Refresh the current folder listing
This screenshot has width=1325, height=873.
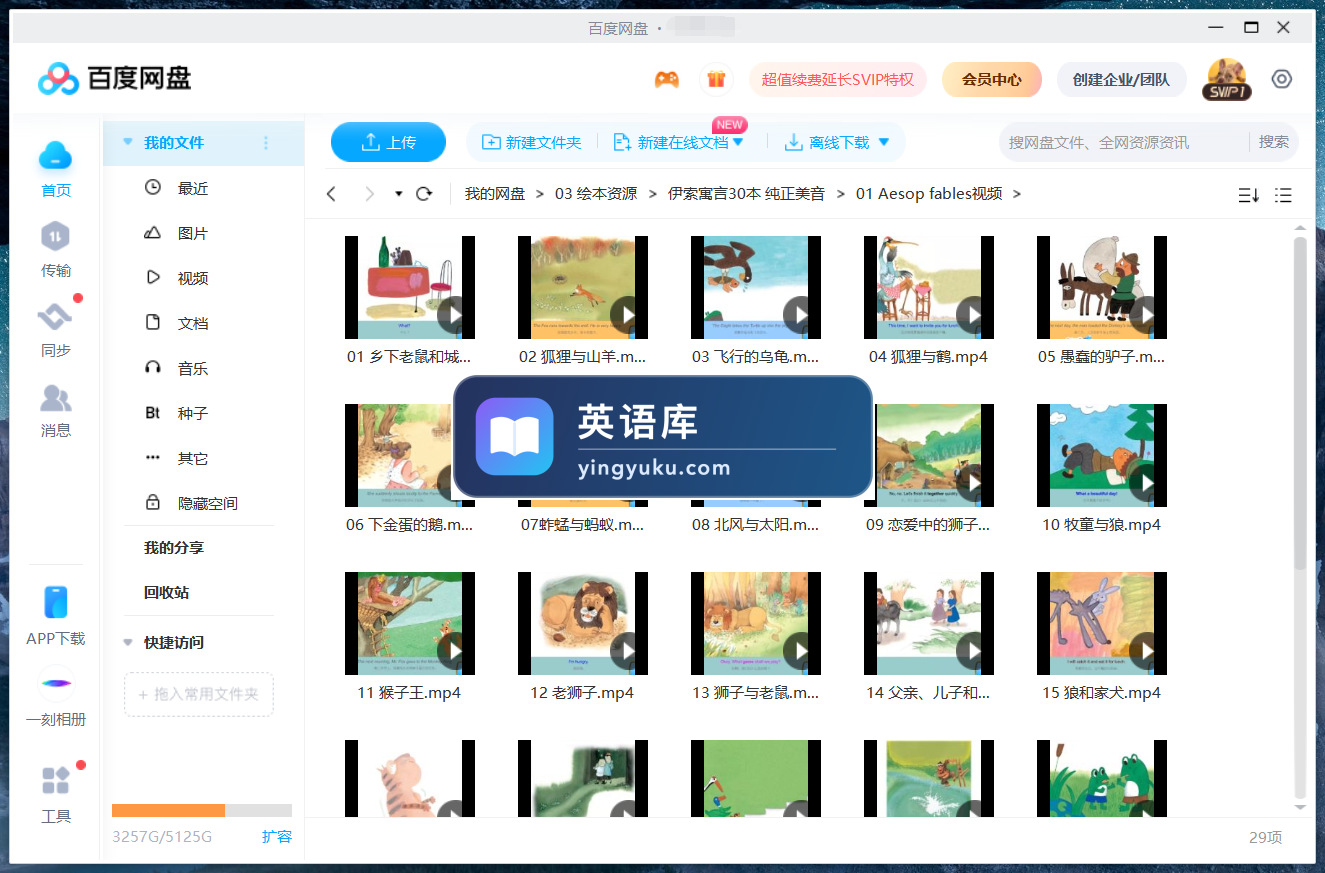coord(424,194)
